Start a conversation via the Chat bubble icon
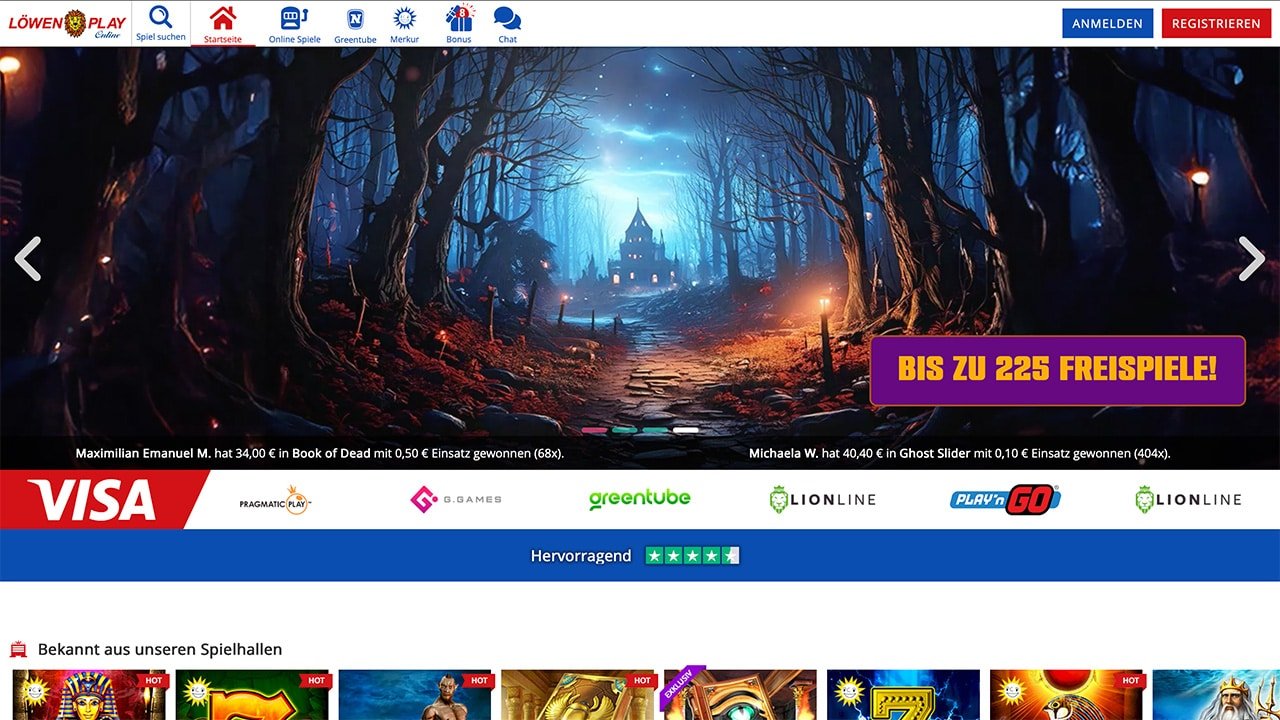The width and height of the screenshot is (1280, 720). 507,17
